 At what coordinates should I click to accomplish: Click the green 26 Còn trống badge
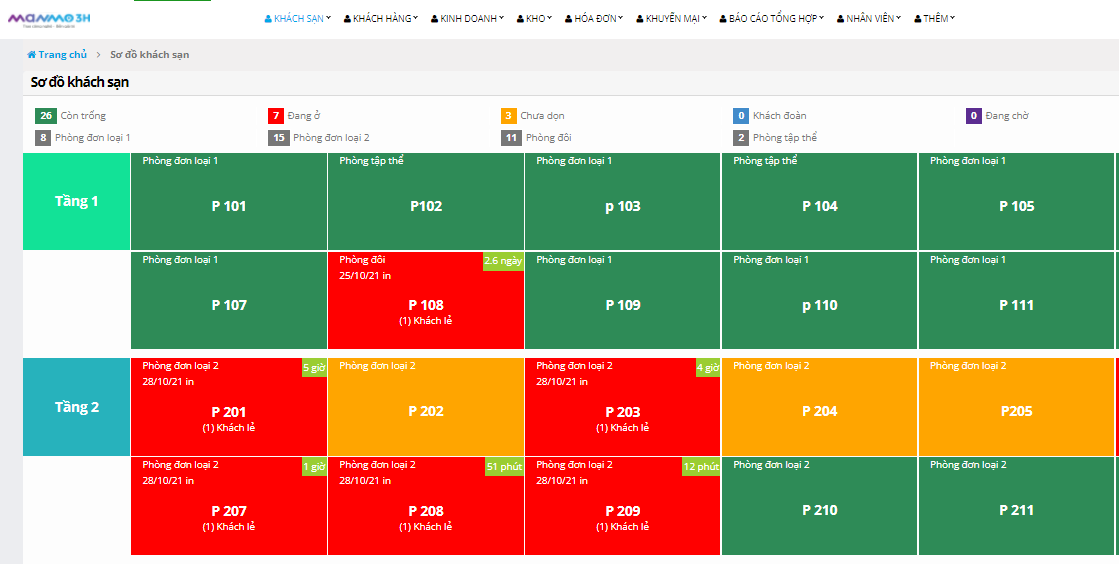pos(45,116)
